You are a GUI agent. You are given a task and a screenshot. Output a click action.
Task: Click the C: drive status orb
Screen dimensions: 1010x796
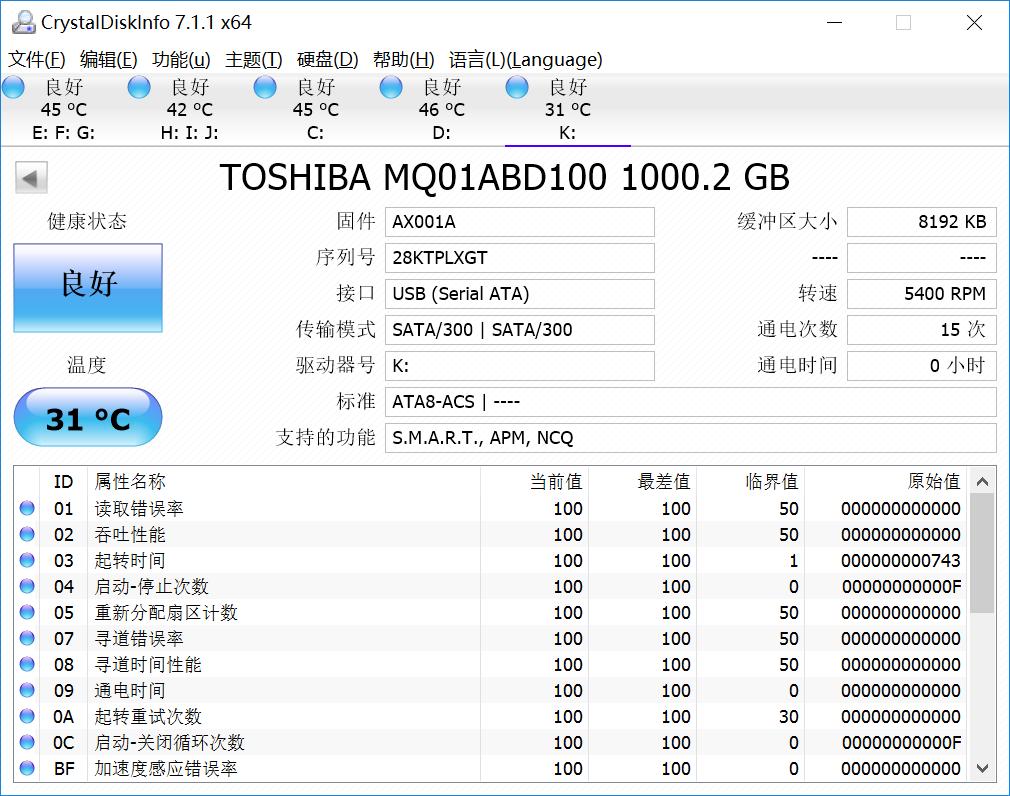click(x=265, y=88)
